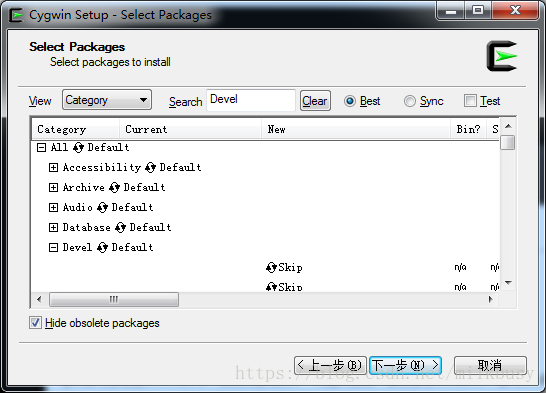Open the View Category dropdown
The height and width of the screenshot is (393, 546).
[x=107, y=100]
